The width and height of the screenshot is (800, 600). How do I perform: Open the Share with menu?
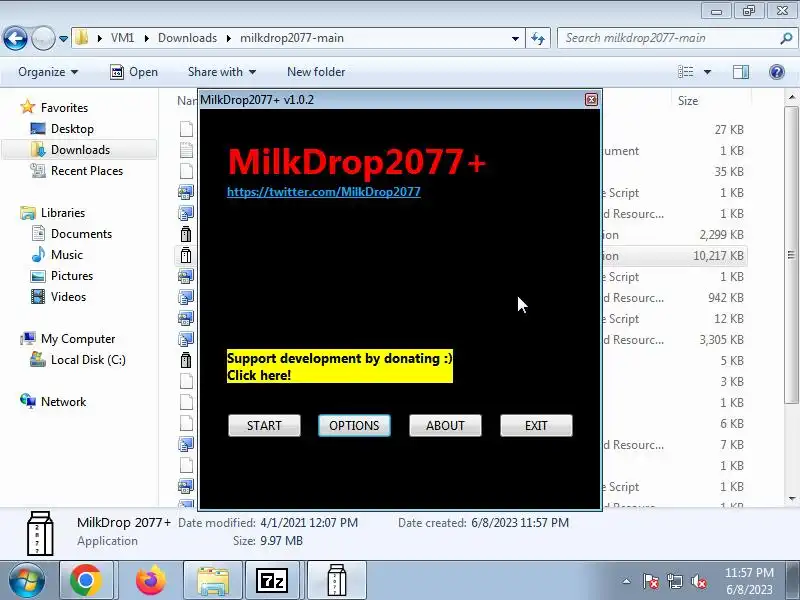click(x=221, y=72)
